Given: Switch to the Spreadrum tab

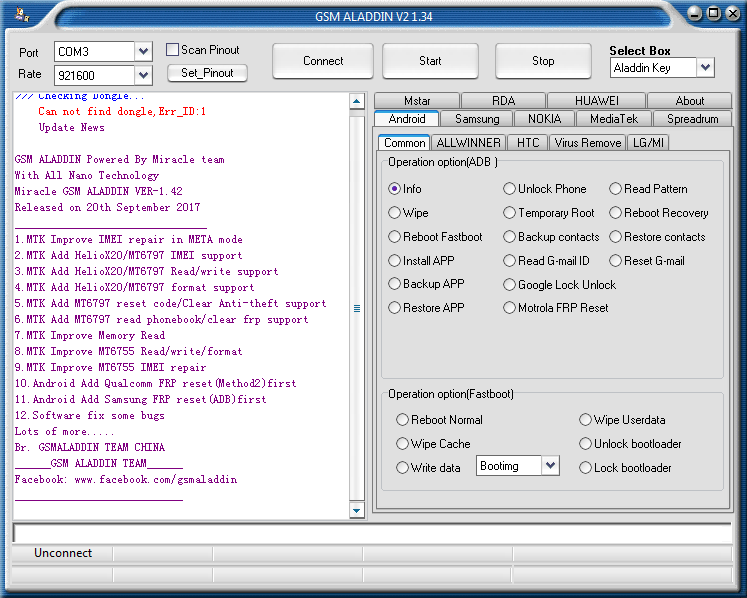Looking at the screenshot, I should click(x=692, y=119).
